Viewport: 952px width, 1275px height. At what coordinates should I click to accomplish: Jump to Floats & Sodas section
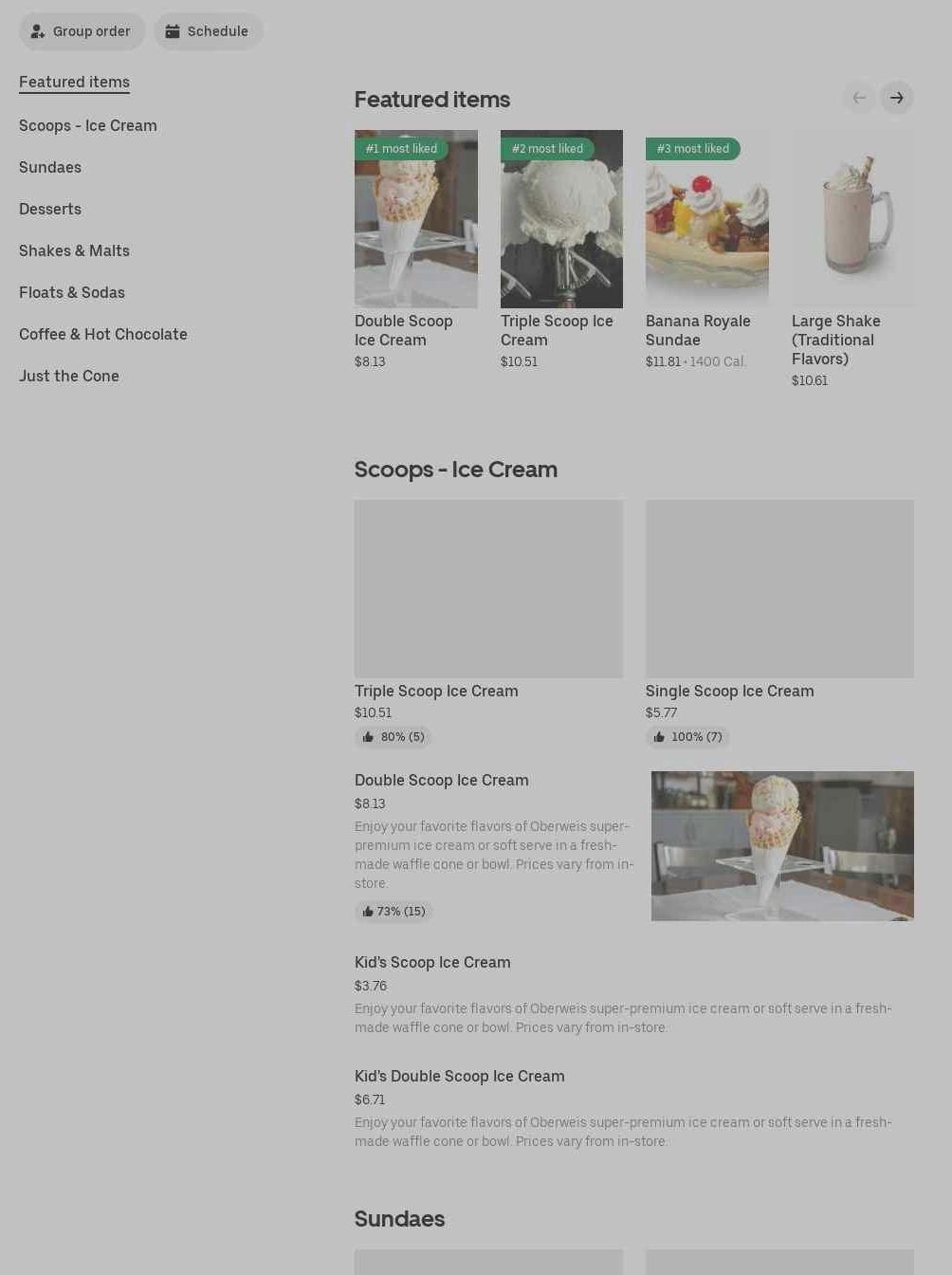[72, 292]
